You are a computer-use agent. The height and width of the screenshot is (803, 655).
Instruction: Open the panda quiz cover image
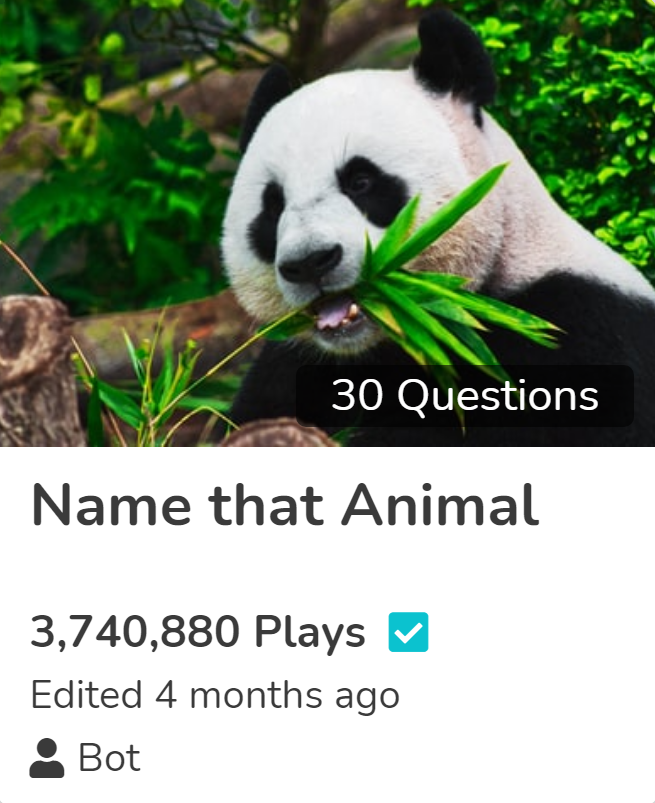coord(327,223)
